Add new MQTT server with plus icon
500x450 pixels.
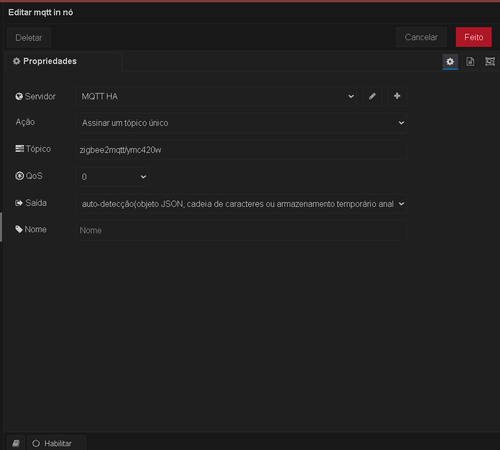(397, 96)
